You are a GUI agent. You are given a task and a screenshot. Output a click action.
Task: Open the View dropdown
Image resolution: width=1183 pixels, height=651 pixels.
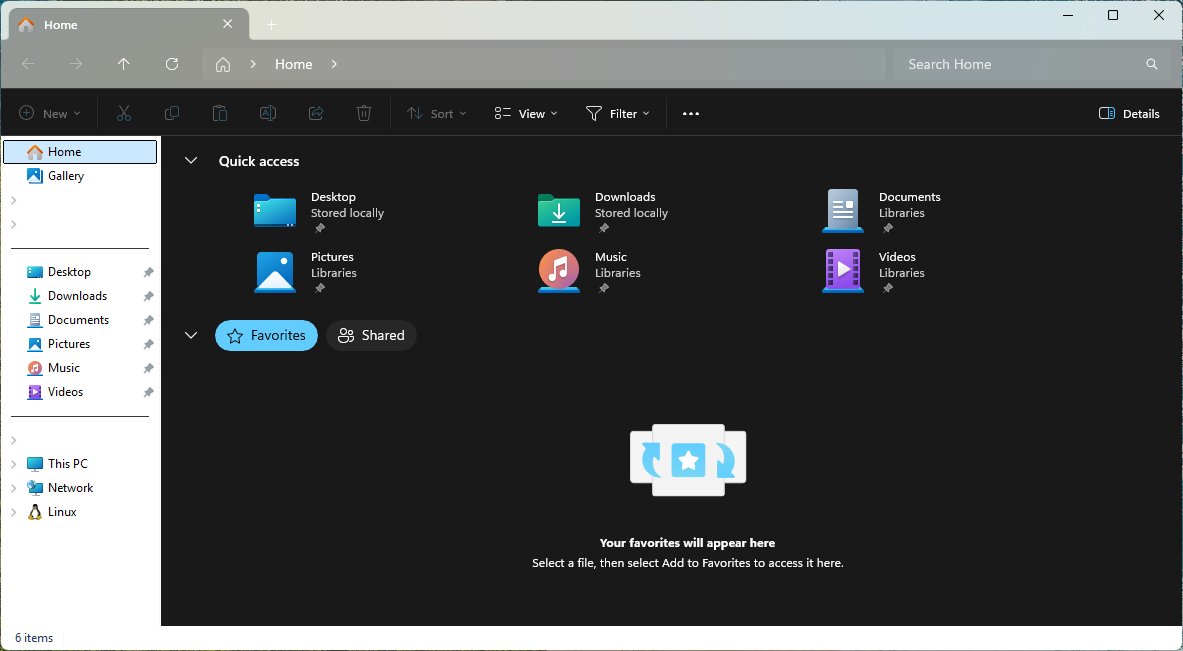coord(526,113)
